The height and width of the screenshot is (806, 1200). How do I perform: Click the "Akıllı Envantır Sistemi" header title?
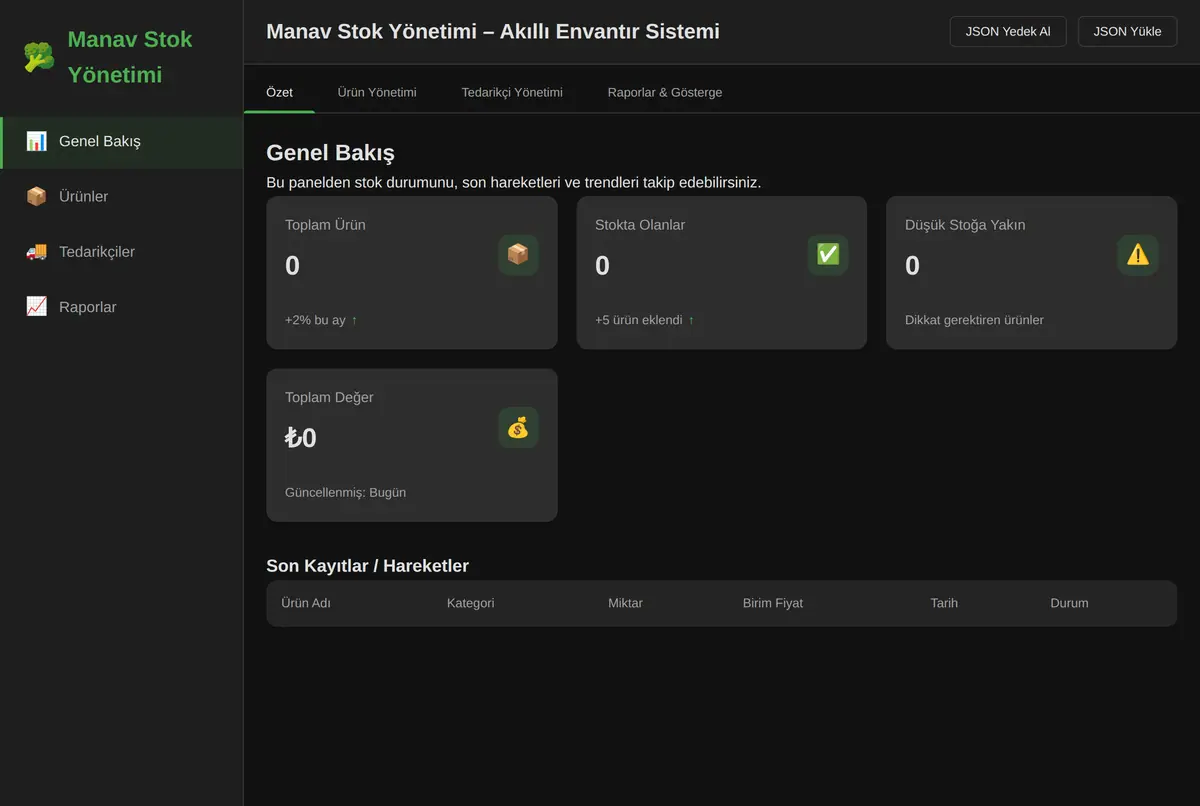pos(609,31)
